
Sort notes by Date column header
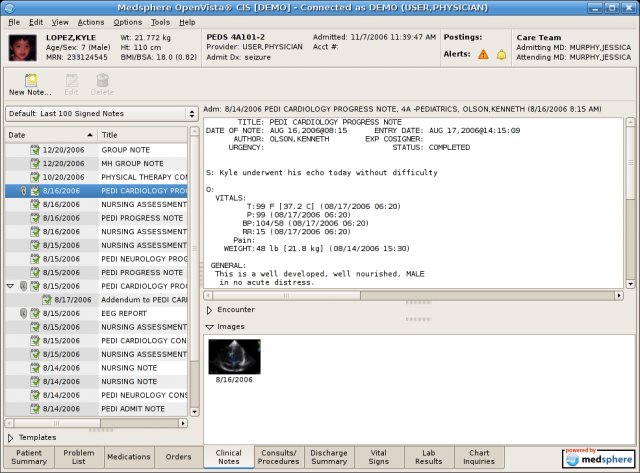click(x=51, y=135)
